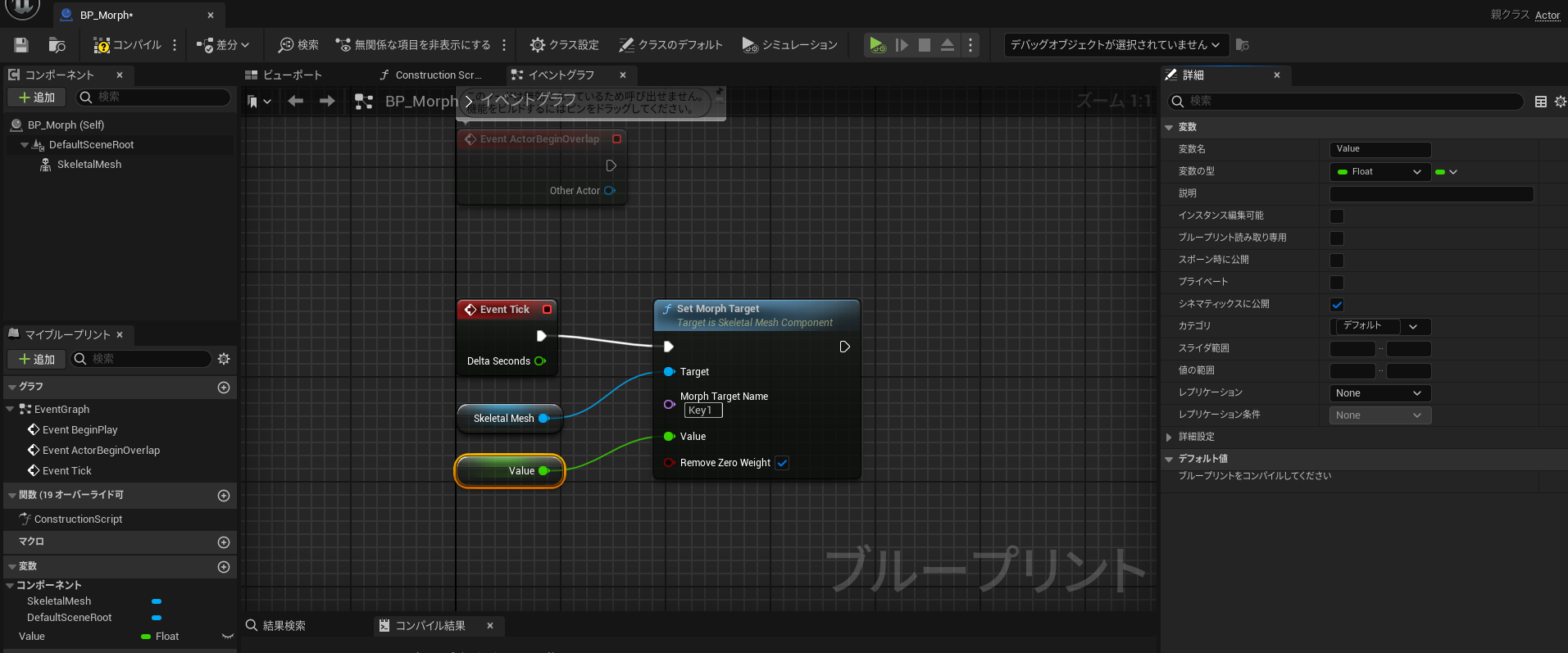
Task: Collapse the EventGraph tree item
Action: pos(10,409)
